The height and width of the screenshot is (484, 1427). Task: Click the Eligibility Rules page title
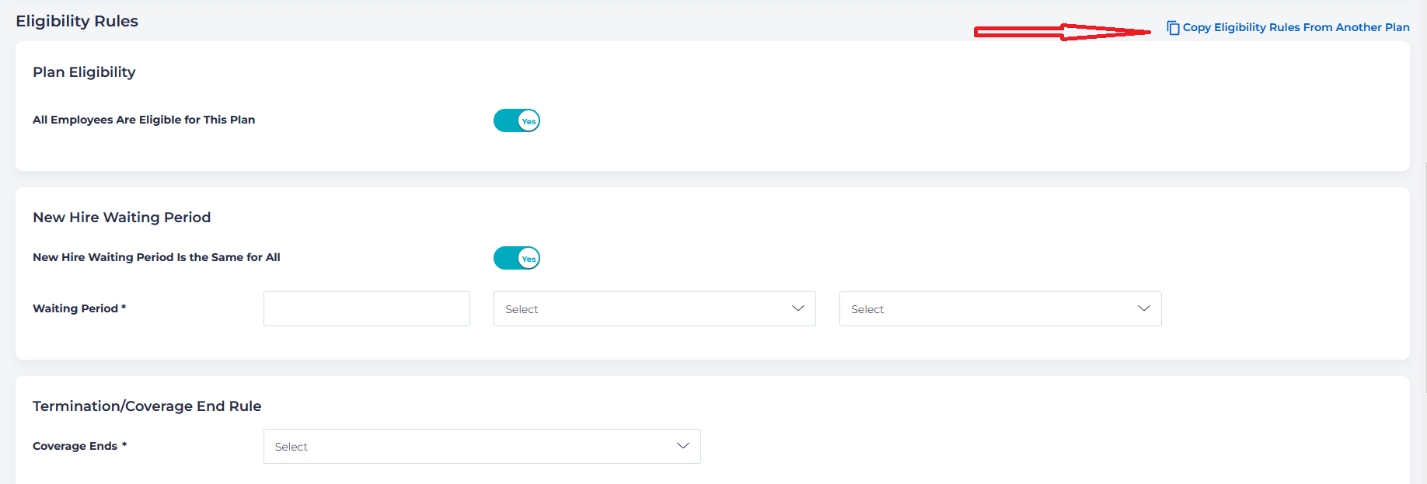click(x=77, y=21)
